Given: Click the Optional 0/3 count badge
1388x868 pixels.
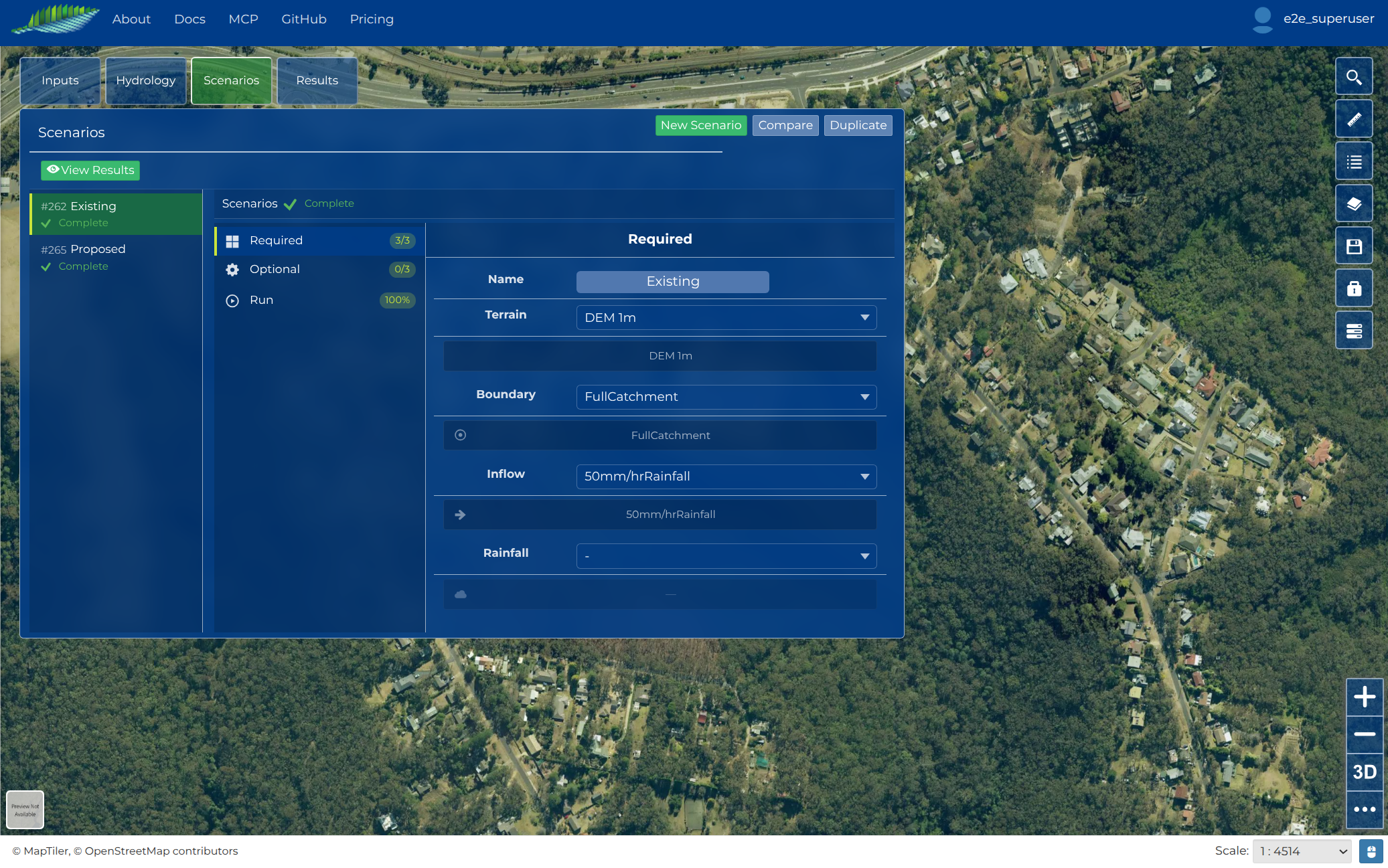Looking at the screenshot, I should tap(402, 270).
